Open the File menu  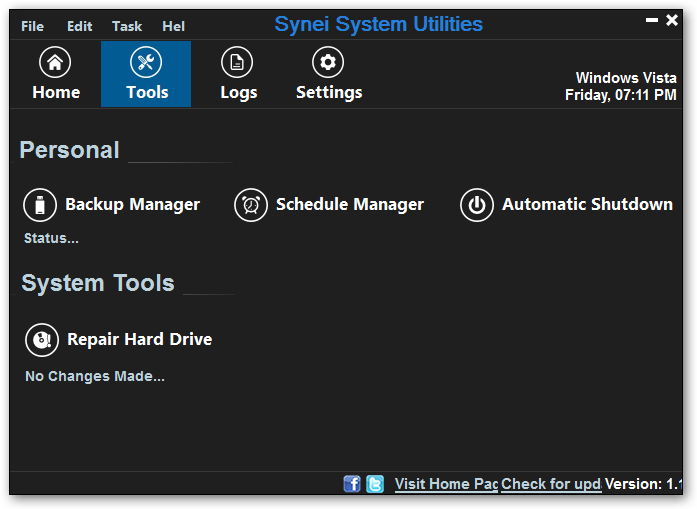tap(32, 27)
